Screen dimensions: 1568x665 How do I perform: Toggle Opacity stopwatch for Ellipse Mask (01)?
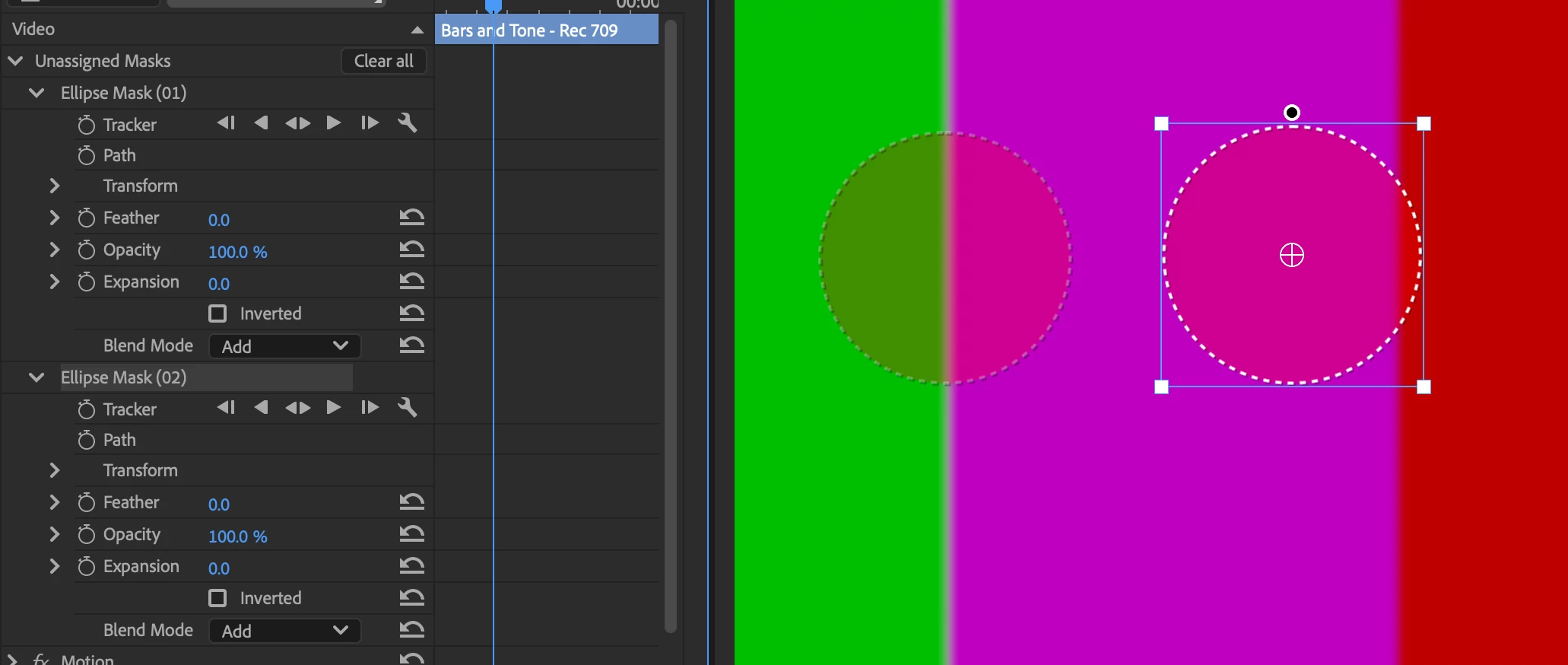[x=87, y=250]
